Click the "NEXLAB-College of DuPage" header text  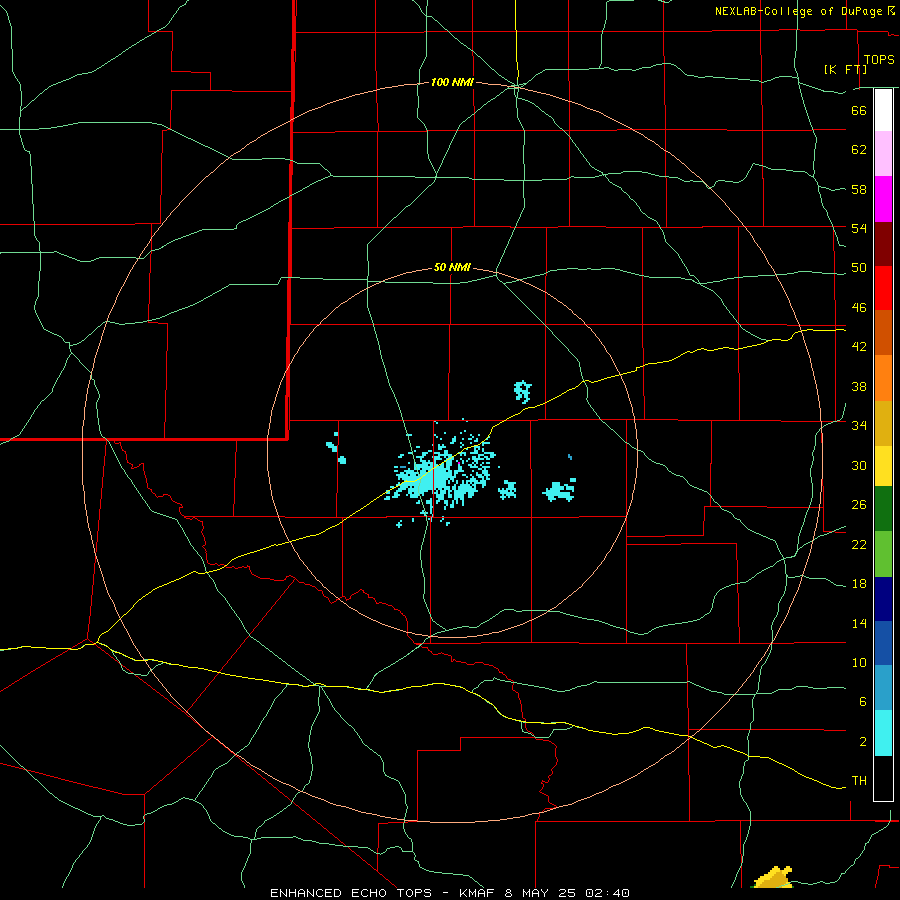(x=801, y=11)
